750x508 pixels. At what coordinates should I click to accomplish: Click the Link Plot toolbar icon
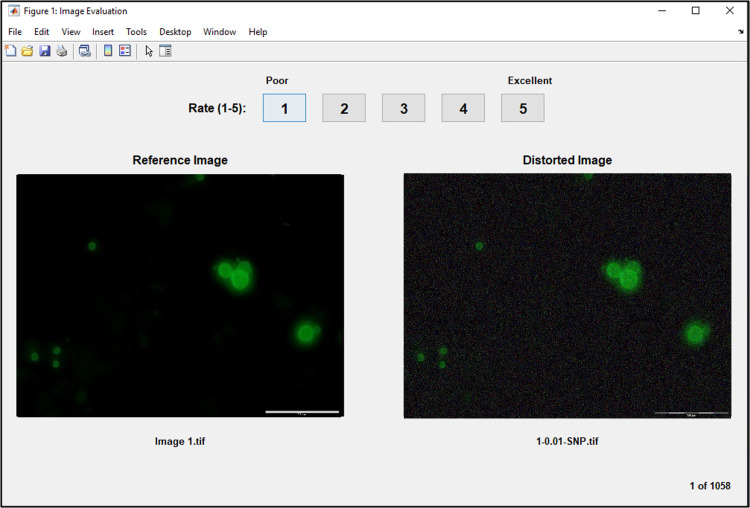[x=85, y=51]
